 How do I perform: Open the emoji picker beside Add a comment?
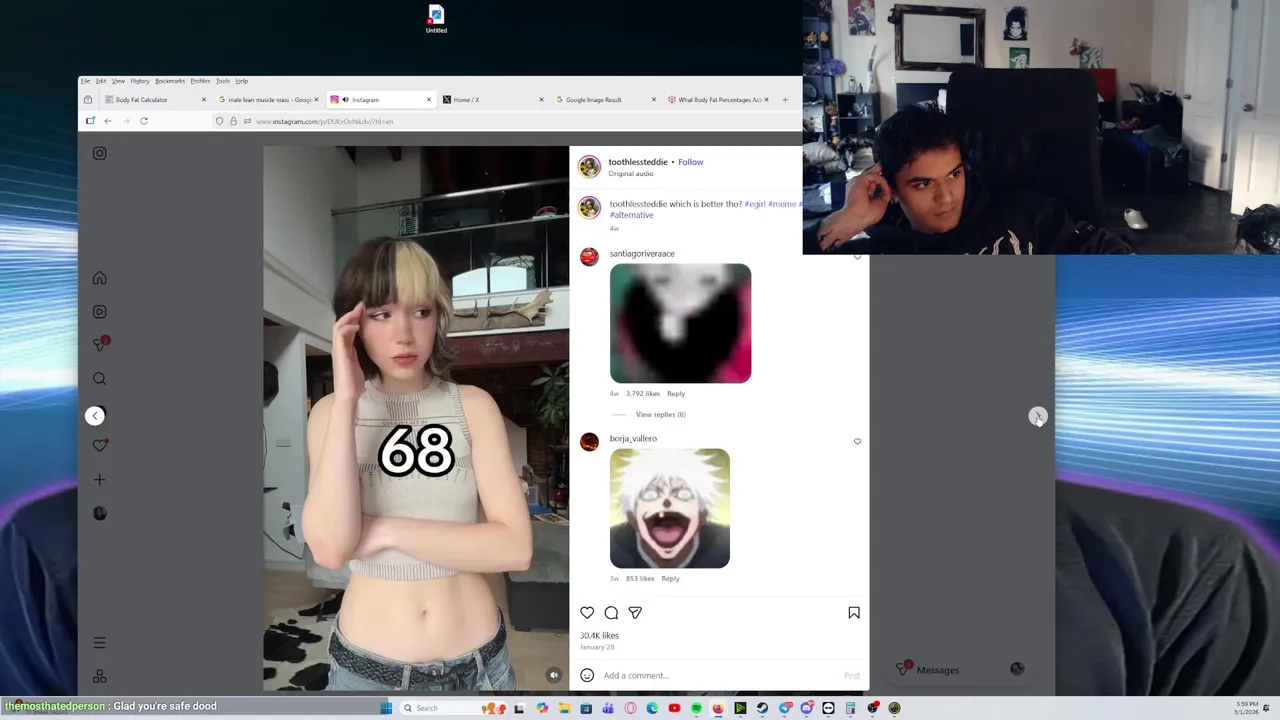coord(587,675)
